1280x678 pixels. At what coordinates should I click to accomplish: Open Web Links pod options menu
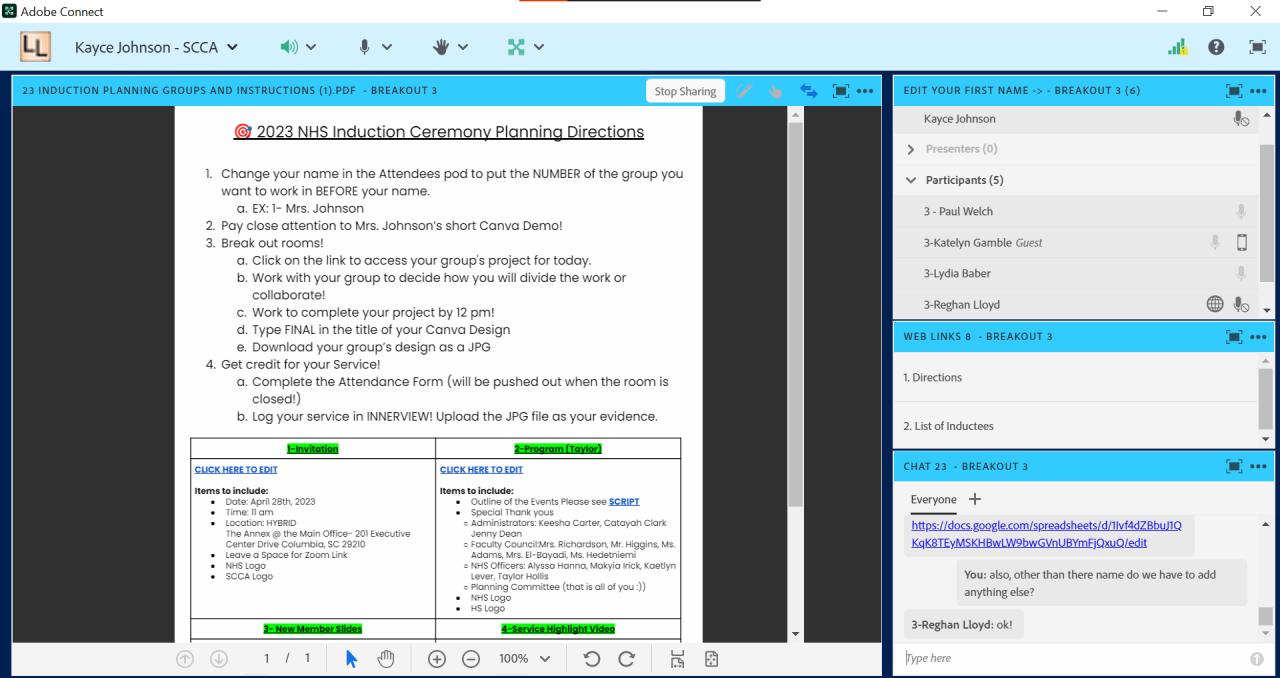point(1258,337)
